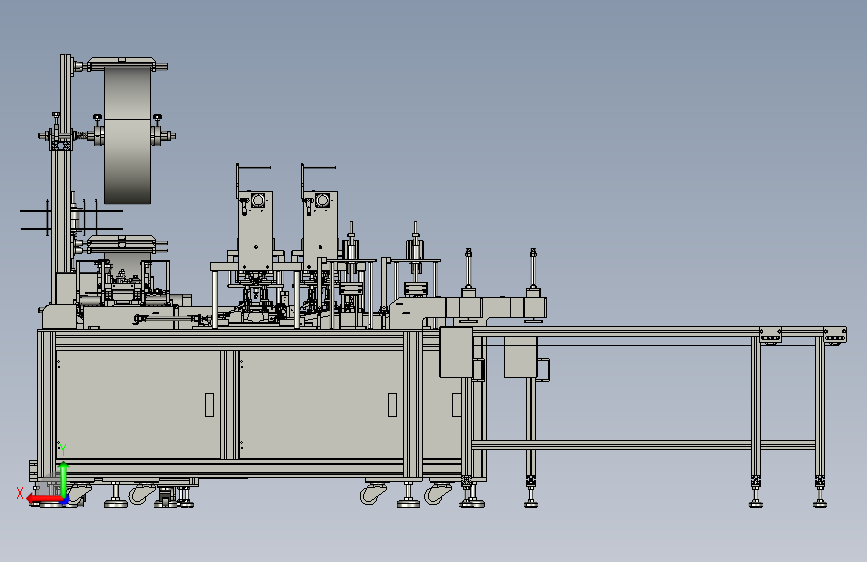Click the Y axis label text
867x562 pixels.
63,450
